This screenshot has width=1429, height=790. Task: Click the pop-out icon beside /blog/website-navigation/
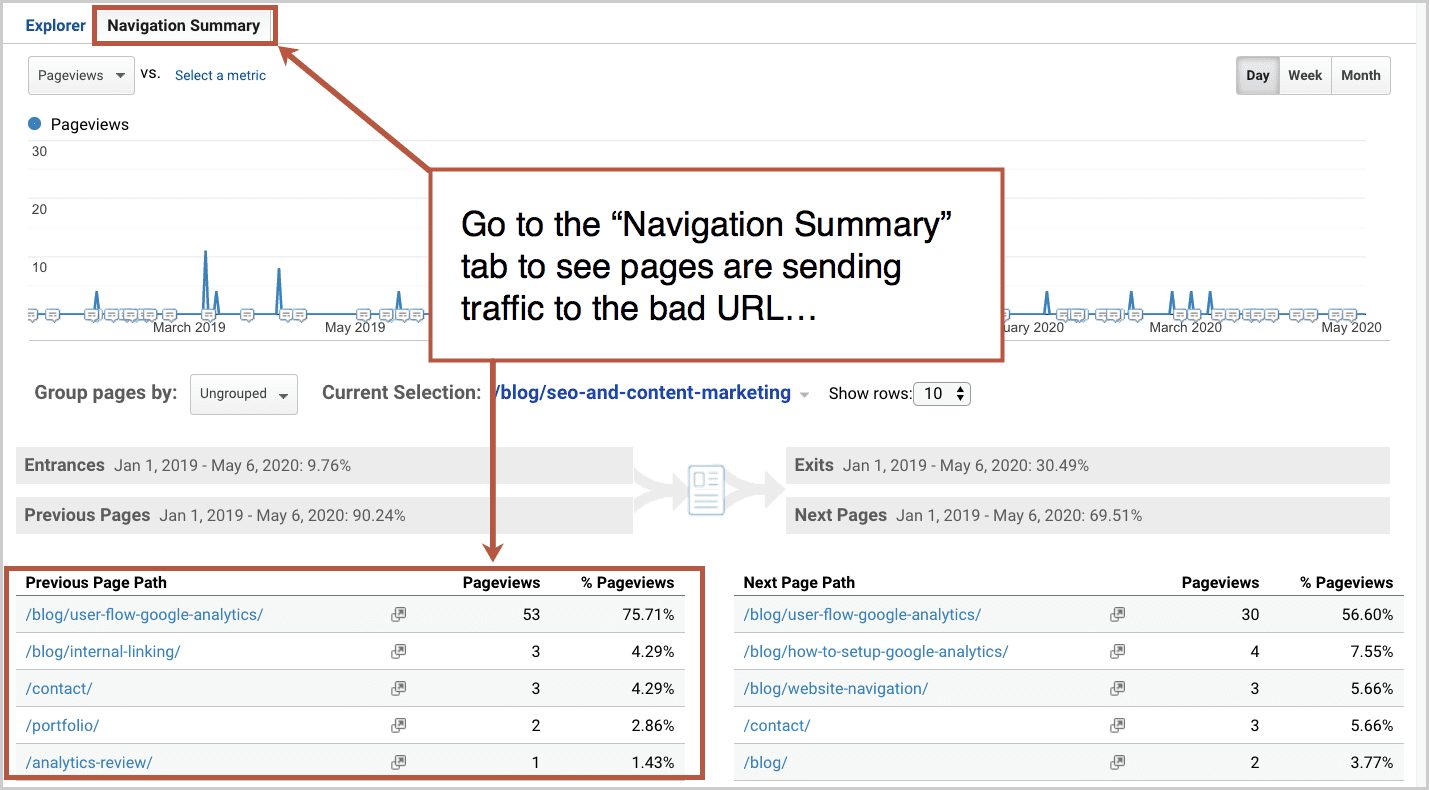(x=1117, y=688)
